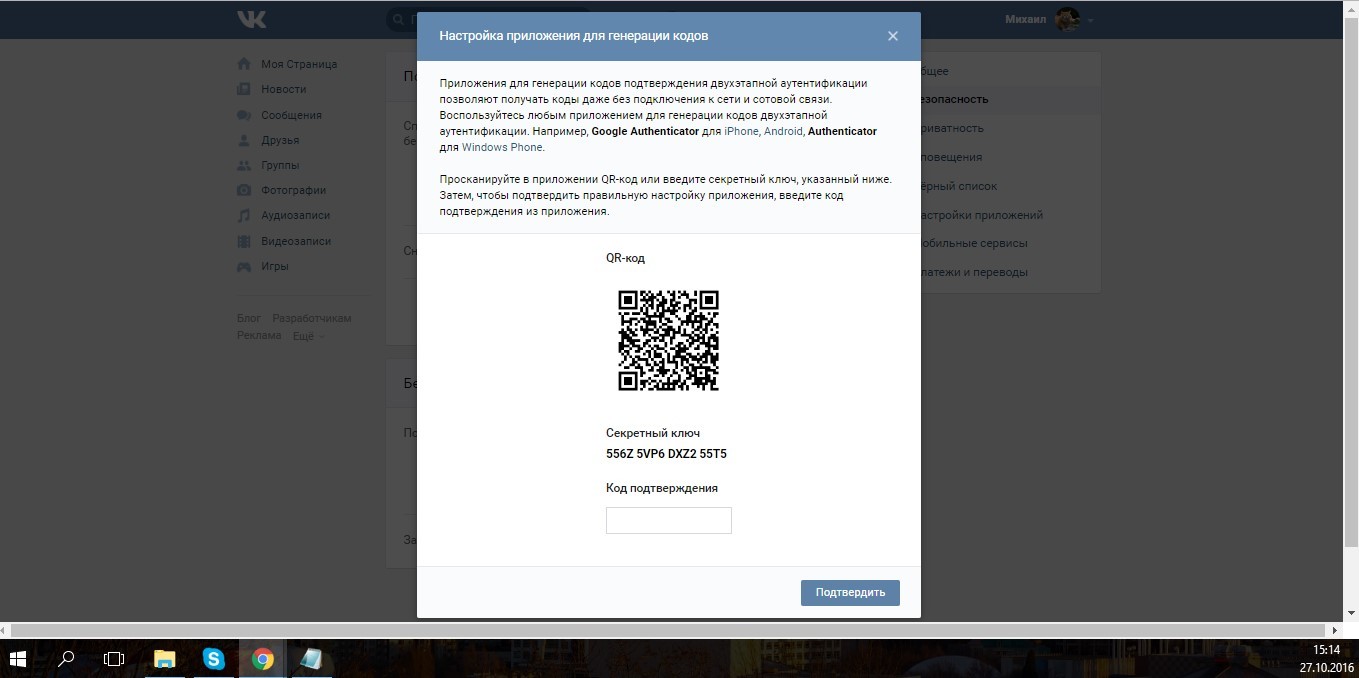This screenshot has height=678, width=1359.
Task: Select Приватность settings tab
Action: pos(954,128)
